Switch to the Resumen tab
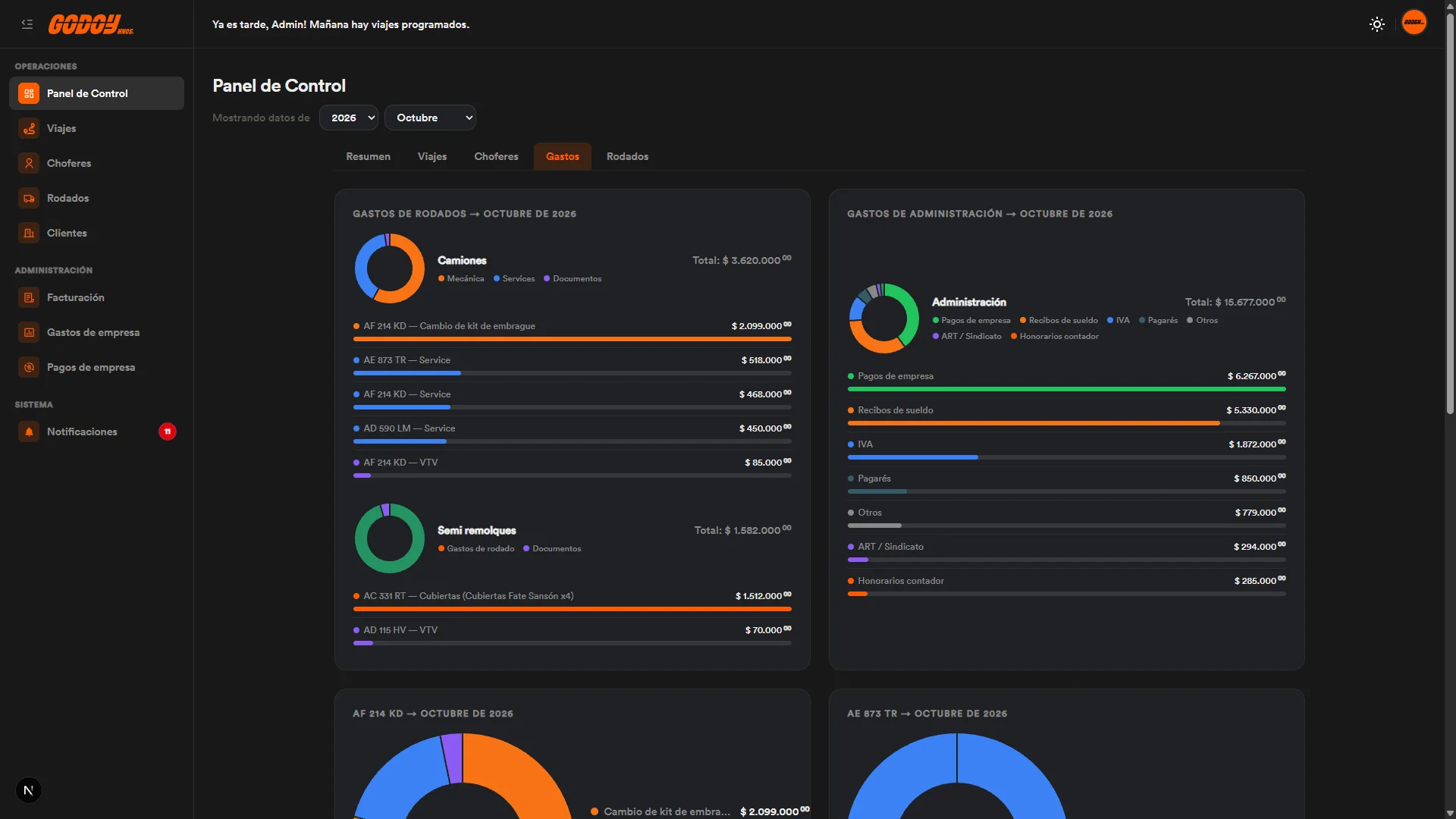 [369, 156]
